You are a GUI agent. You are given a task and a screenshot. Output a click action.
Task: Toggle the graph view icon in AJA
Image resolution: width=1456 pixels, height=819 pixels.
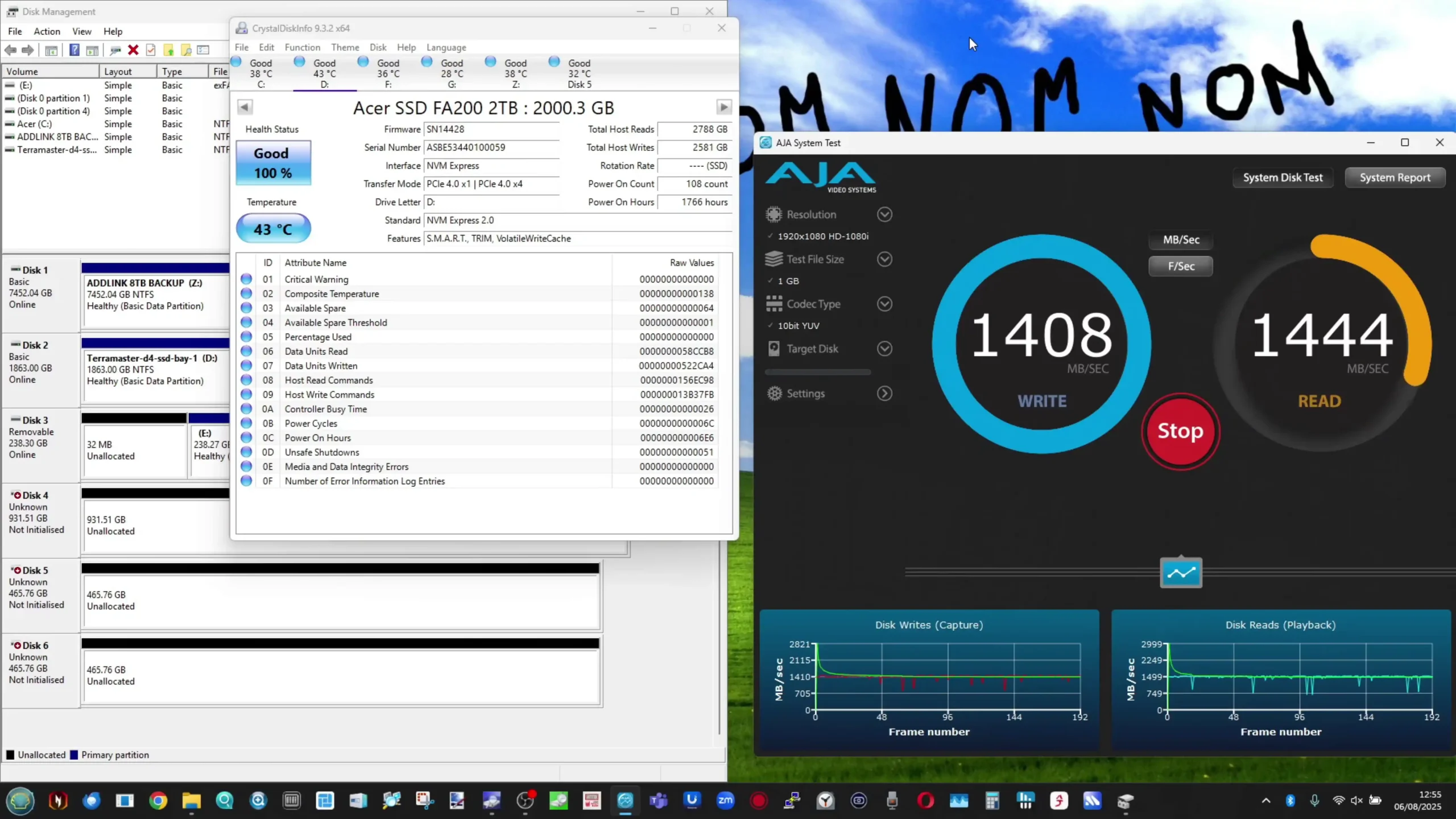[1181, 573]
